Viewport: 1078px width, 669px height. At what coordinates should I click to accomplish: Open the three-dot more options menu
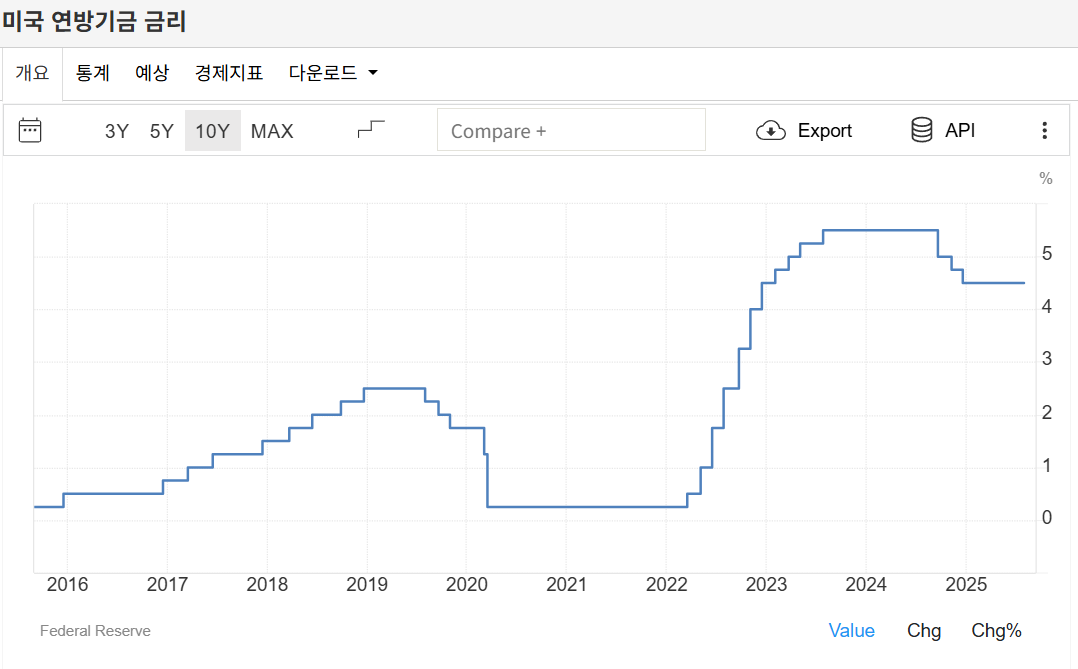click(x=1044, y=131)
